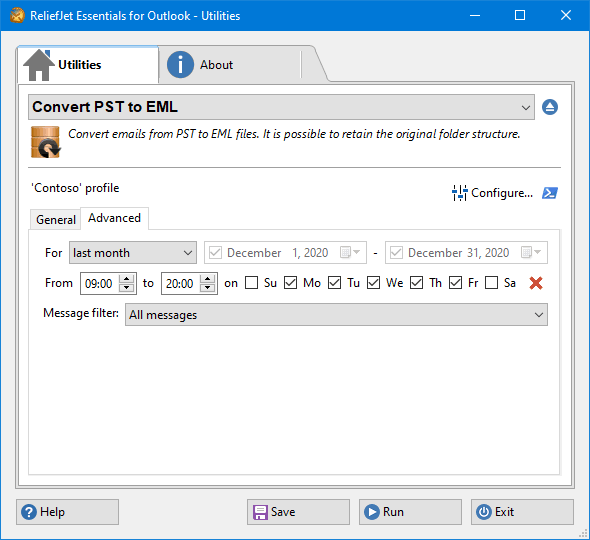Screen dimensions: 590x540
Task: Open the 'last month' period dropdown
Action: [132, 253]
